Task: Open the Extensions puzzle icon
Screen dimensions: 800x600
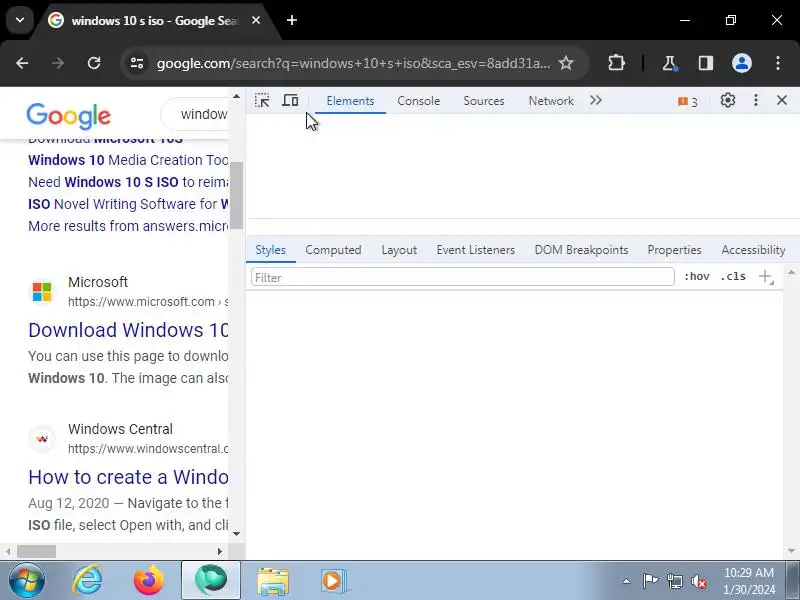Action: [616, 63]
